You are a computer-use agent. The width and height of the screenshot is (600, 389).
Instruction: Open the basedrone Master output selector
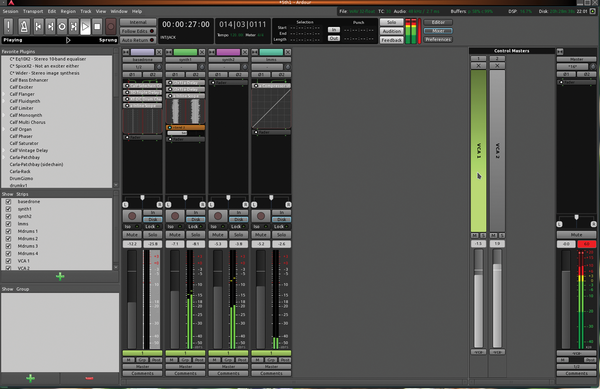coord(142,366)
